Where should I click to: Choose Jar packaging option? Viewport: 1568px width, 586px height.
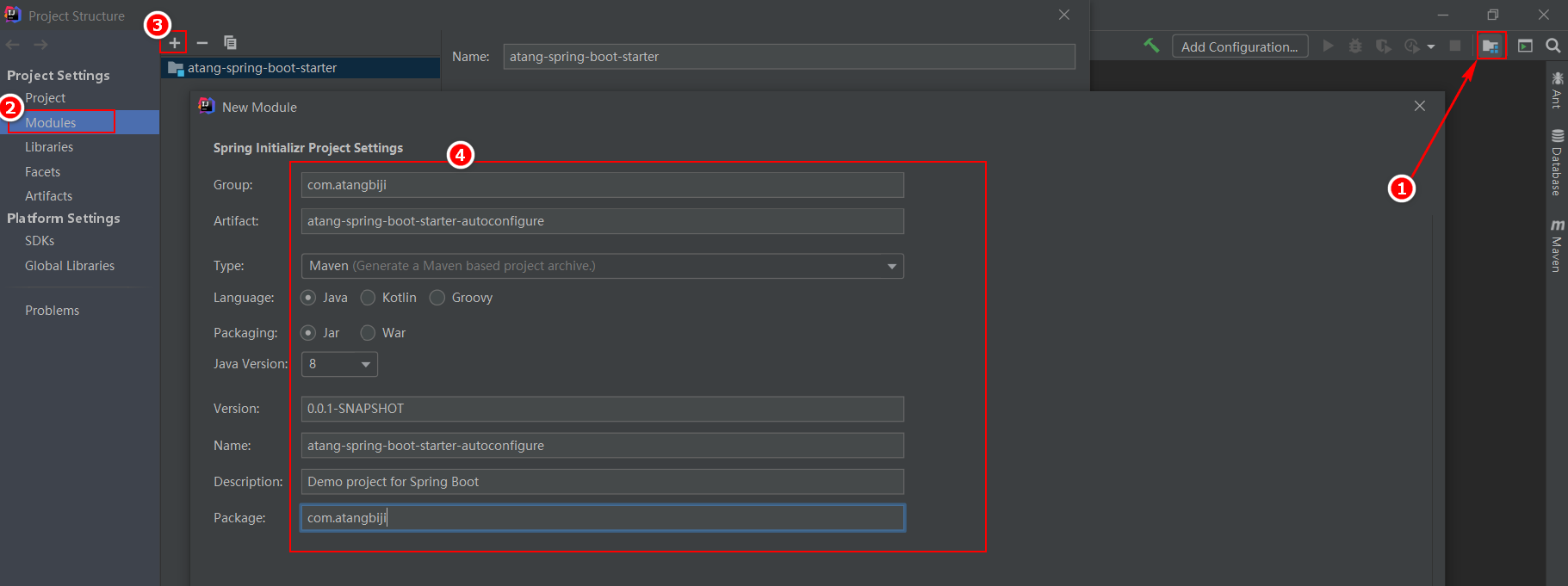[308, 333]
